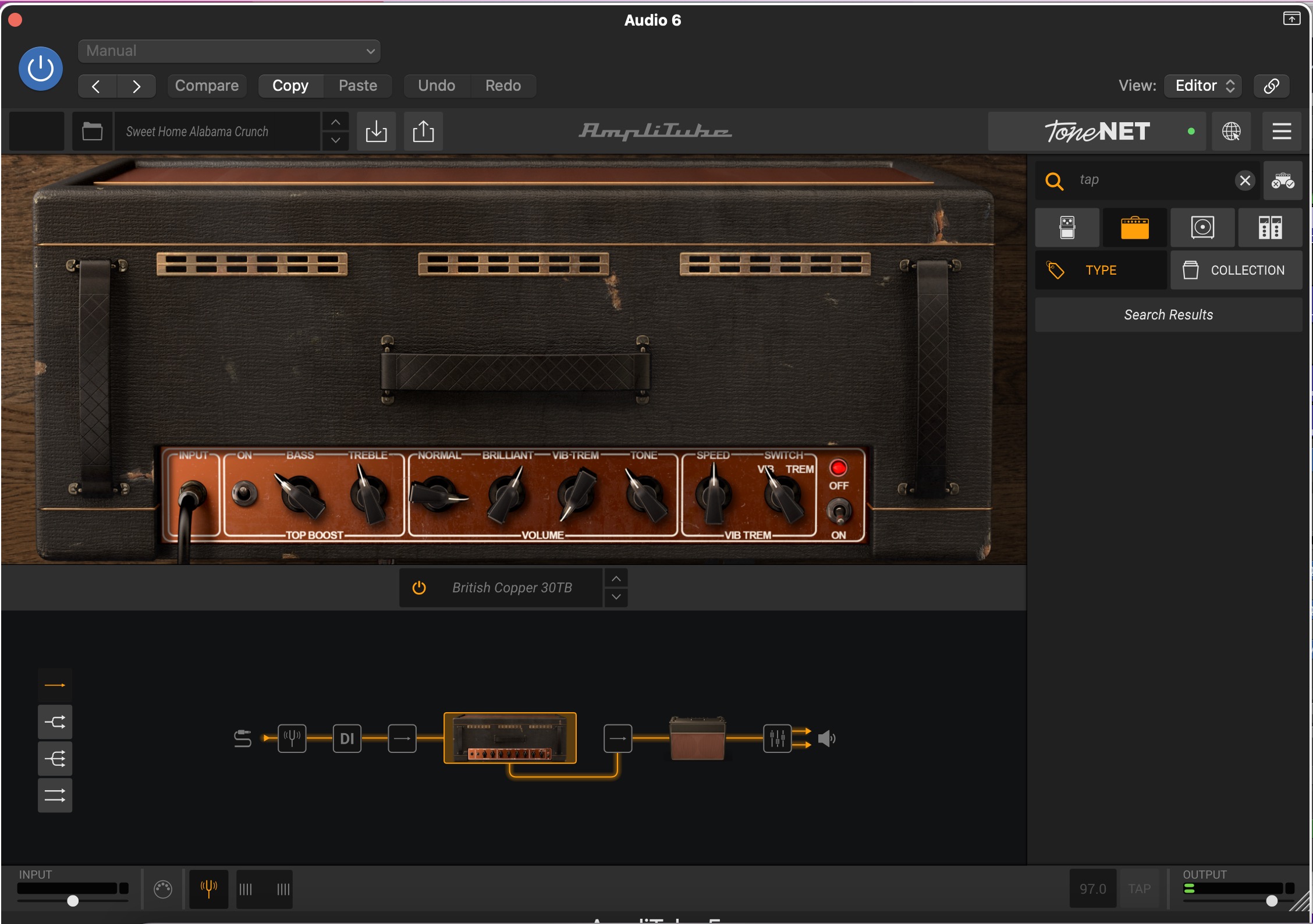
Task: Select the amplifier gear category
Action: (x=1134, y=228)
